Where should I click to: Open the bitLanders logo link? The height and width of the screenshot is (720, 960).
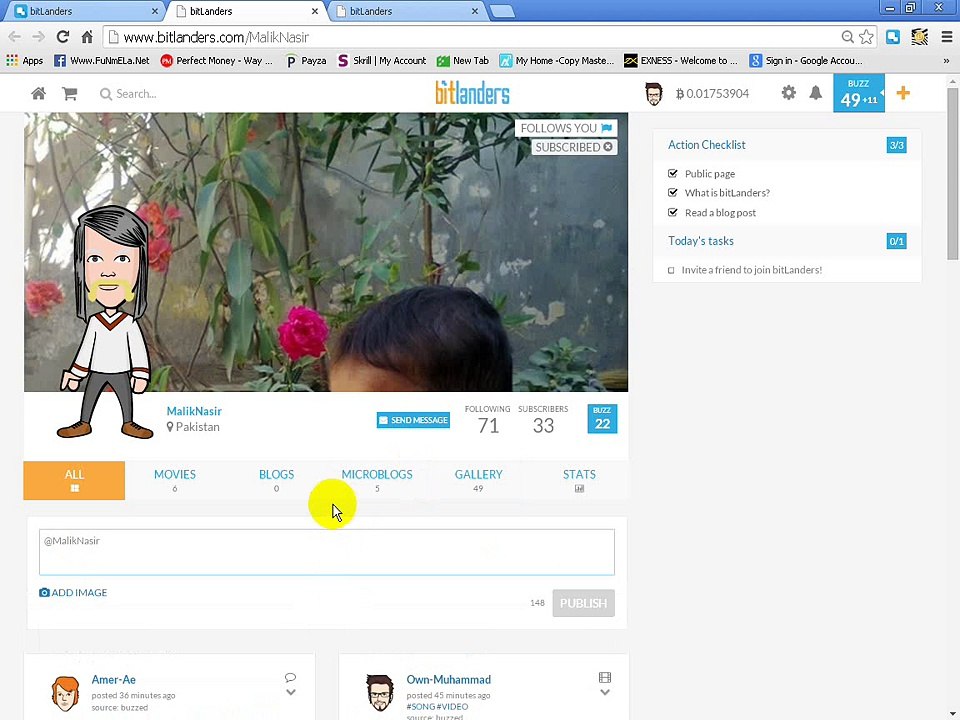pyautogui.click(x=472, y=94)
